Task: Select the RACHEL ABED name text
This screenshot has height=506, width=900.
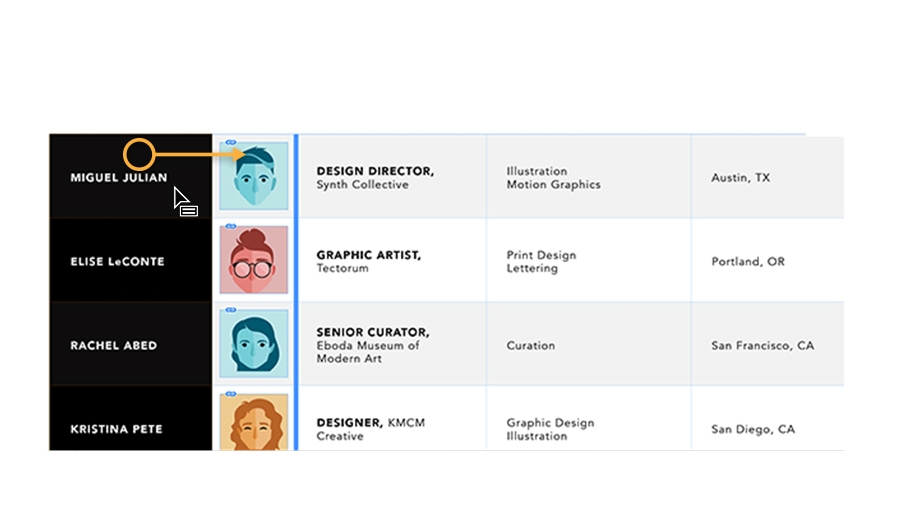Action: [113, 346]
